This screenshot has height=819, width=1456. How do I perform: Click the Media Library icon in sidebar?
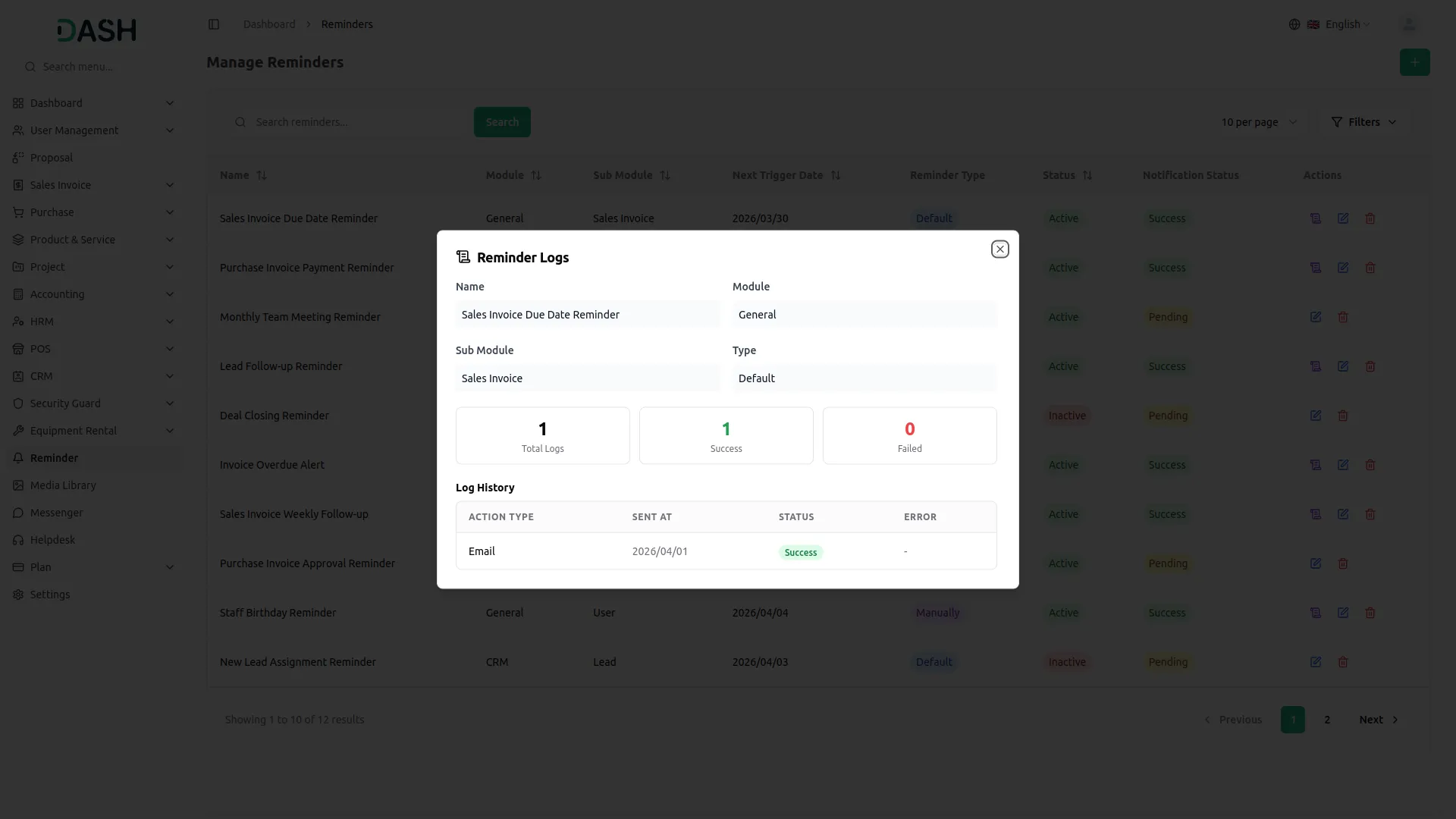[x=18, y=485]
